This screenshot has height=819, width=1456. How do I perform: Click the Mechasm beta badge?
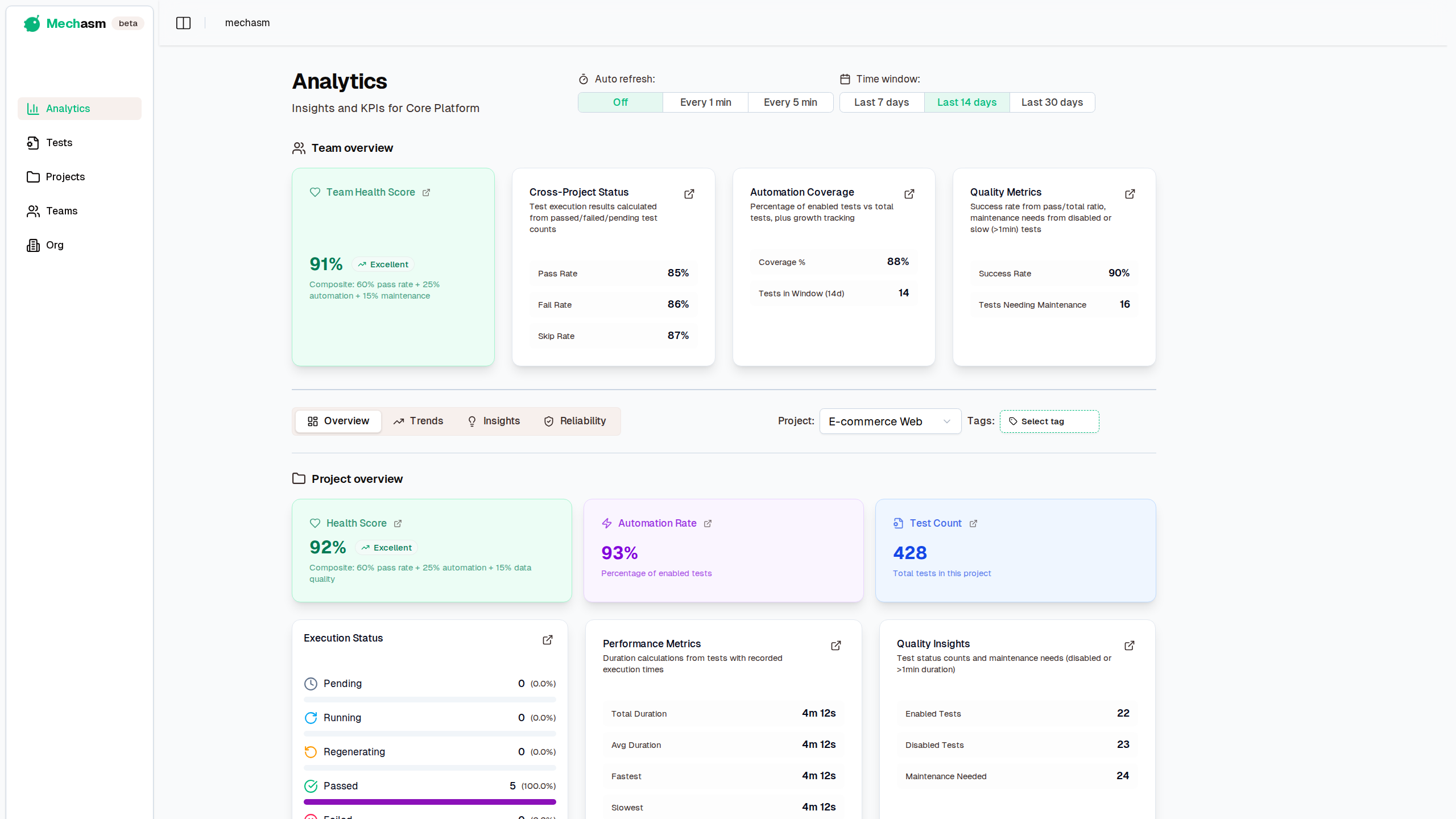[x=128, y=23]
